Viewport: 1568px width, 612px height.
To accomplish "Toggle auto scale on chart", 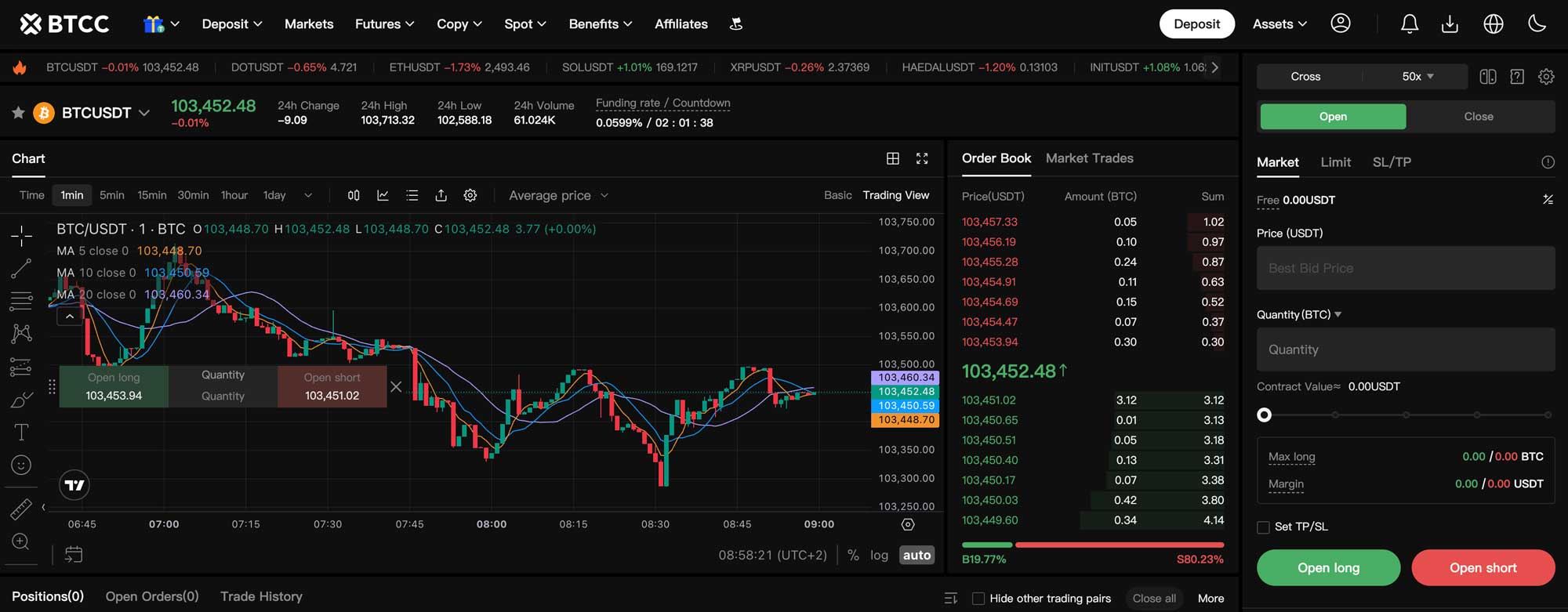I will [916, 555].
